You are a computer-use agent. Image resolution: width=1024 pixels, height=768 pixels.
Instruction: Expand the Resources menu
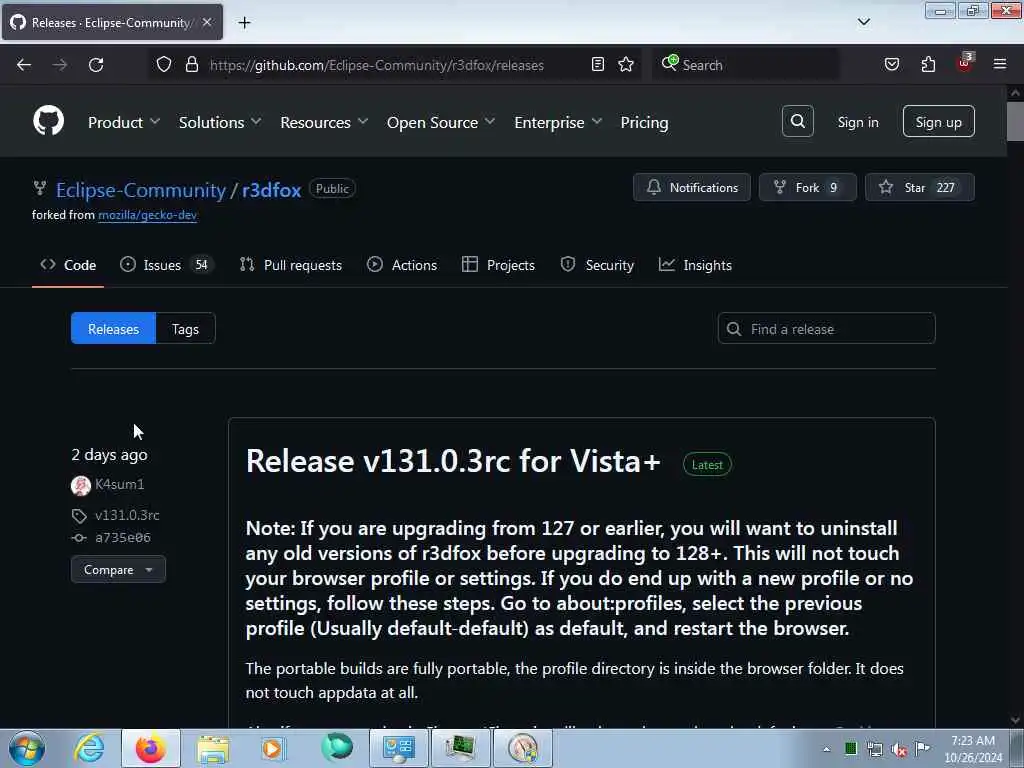324,122
